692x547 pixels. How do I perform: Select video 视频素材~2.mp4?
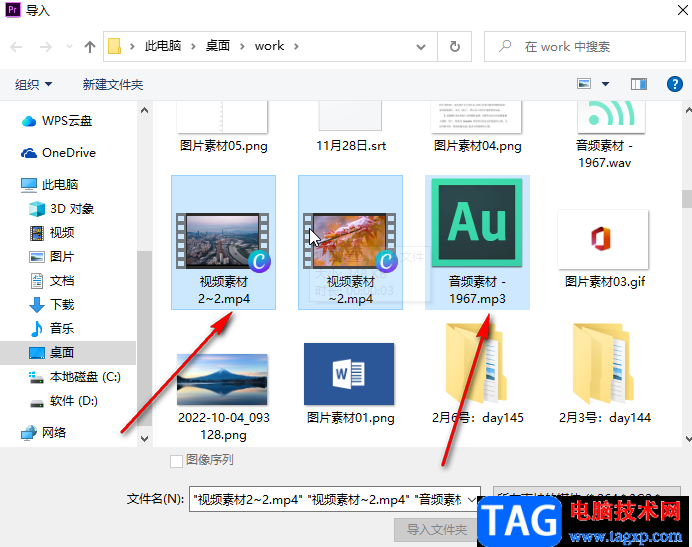pos(350,242)
